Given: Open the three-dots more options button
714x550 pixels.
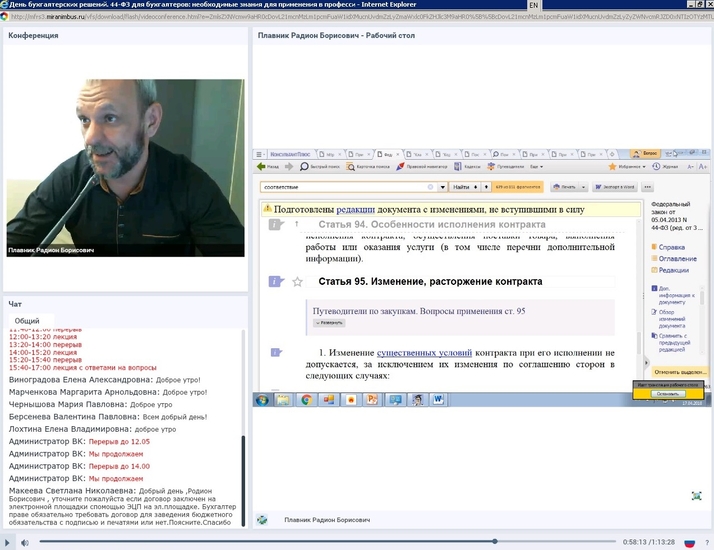Looking at the screenshot, I should 648,187.
